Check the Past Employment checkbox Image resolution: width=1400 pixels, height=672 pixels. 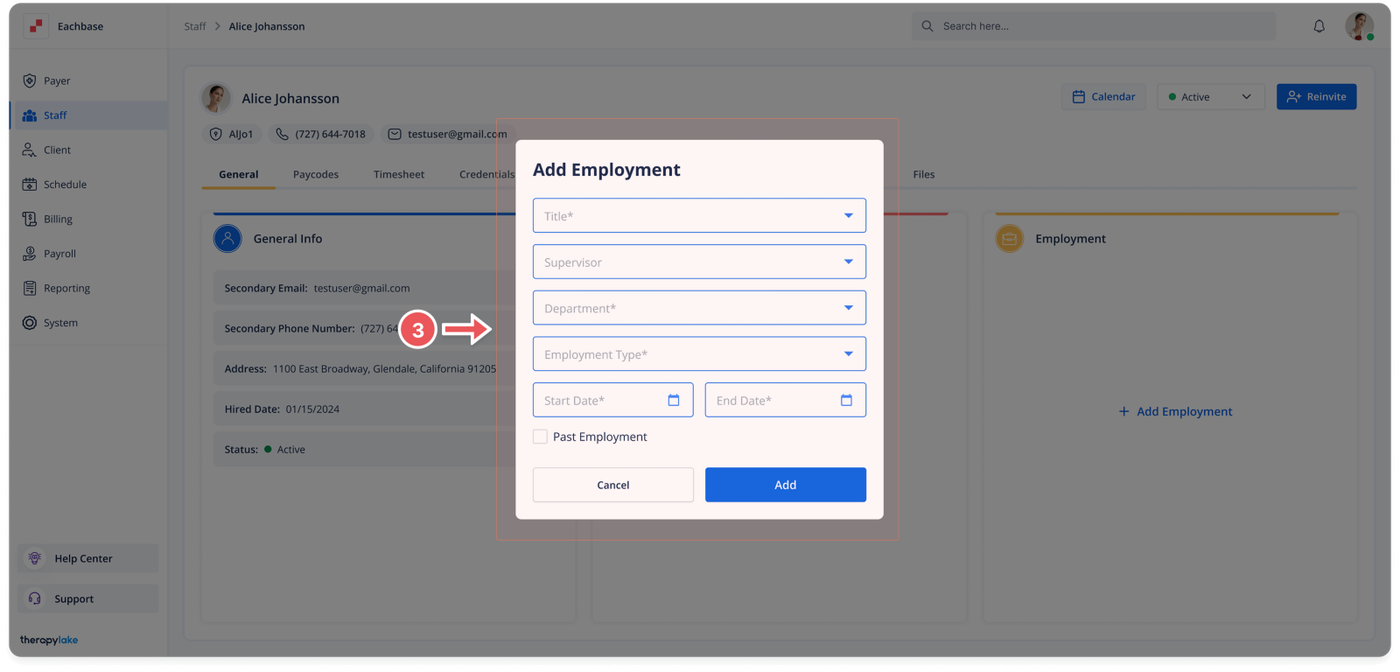tap(540, 437)
